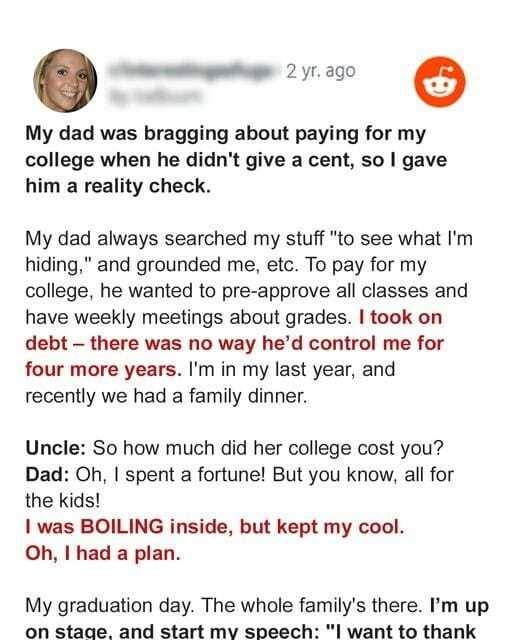
Task: Click the text "the kids!"
Action: pyautogui.click(x=62, y=500)
